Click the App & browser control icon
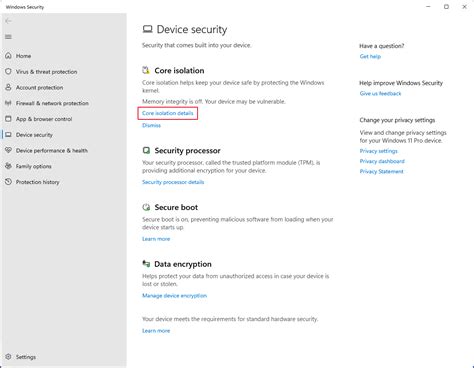This screenshot has width=474, height=368. [8, 119]
